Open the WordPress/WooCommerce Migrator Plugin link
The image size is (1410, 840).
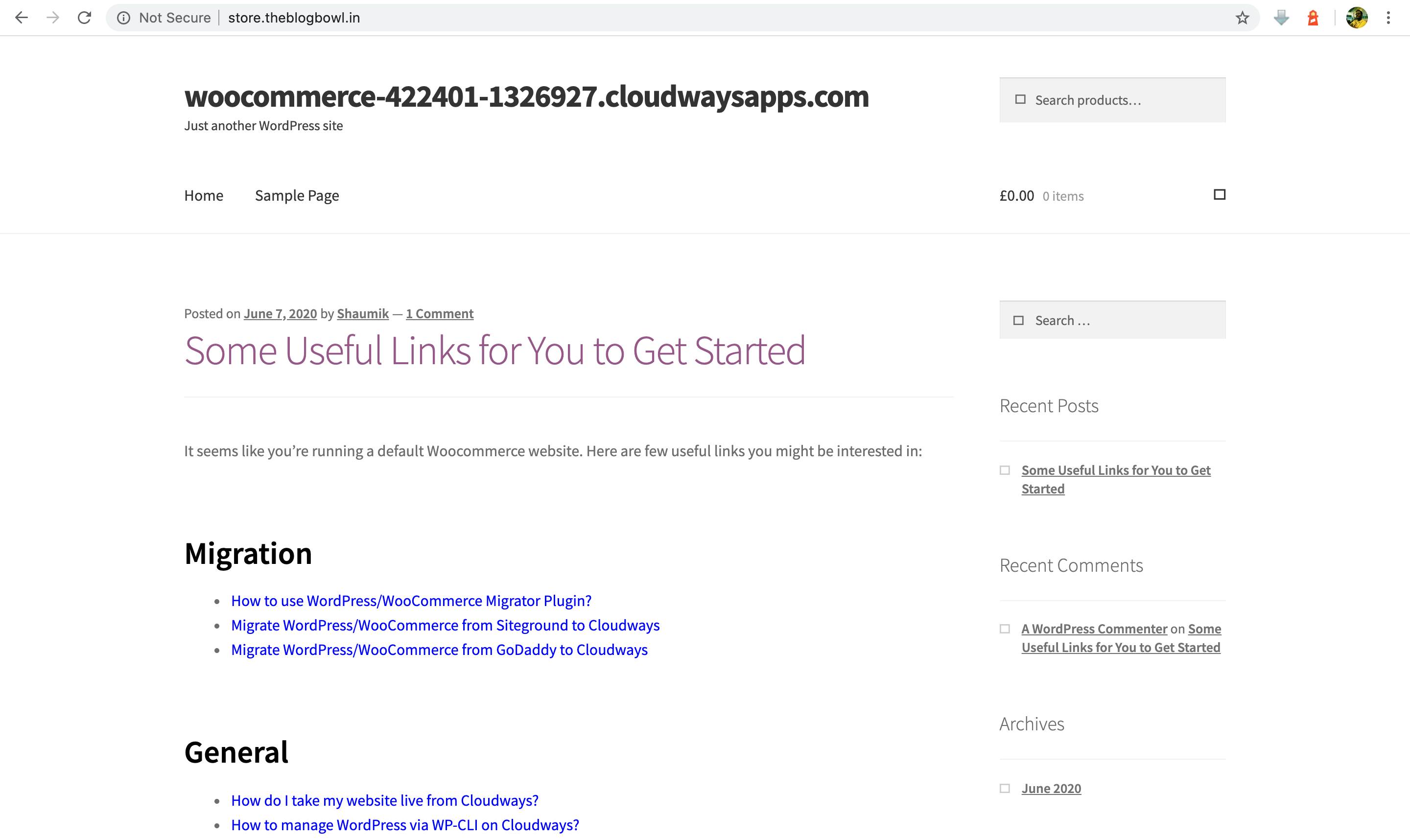(411, 601)
